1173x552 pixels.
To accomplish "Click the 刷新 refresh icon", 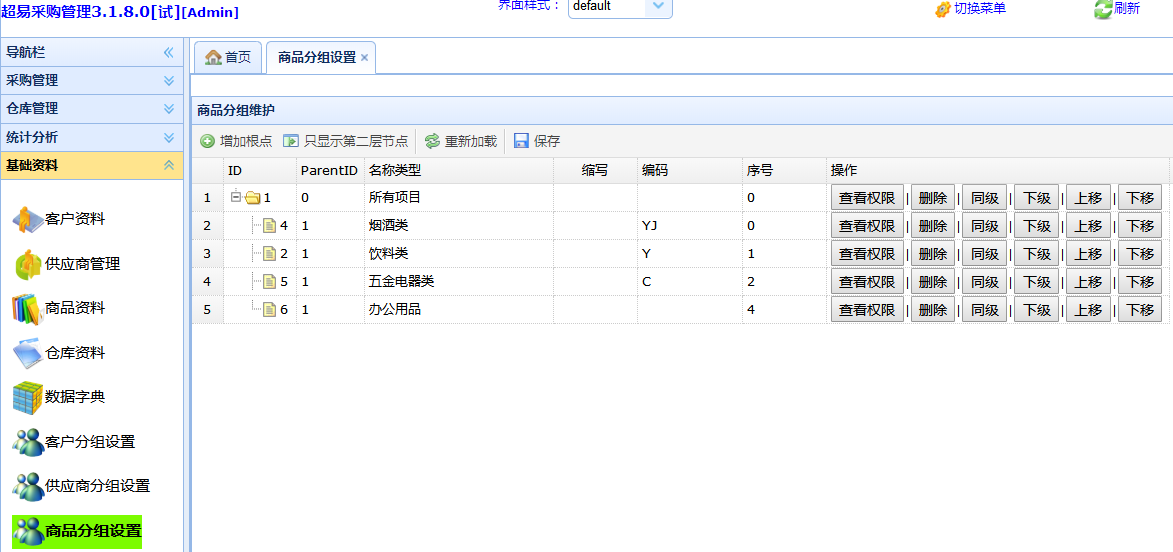I will [1116, 9].
